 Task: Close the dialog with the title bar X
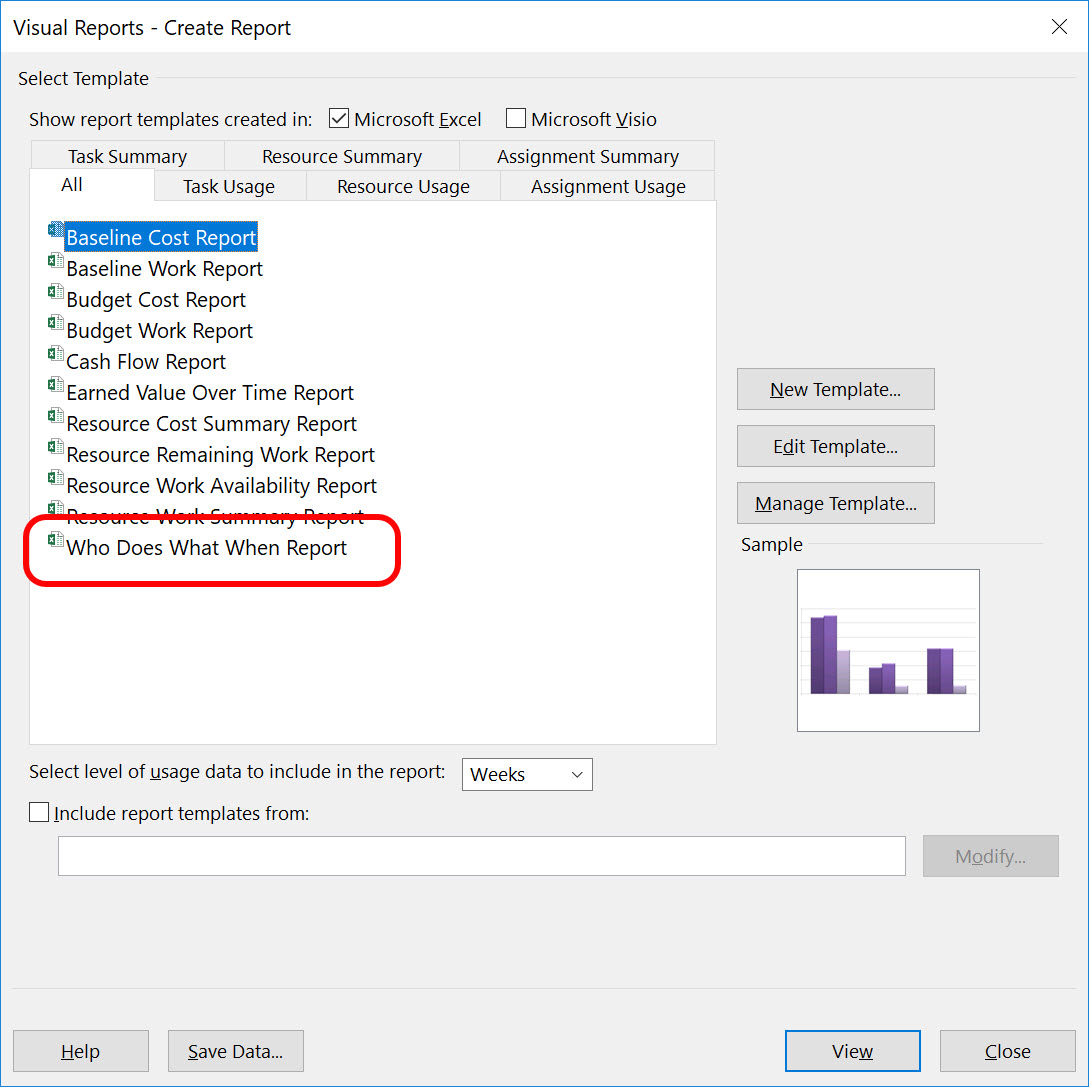1059,27
